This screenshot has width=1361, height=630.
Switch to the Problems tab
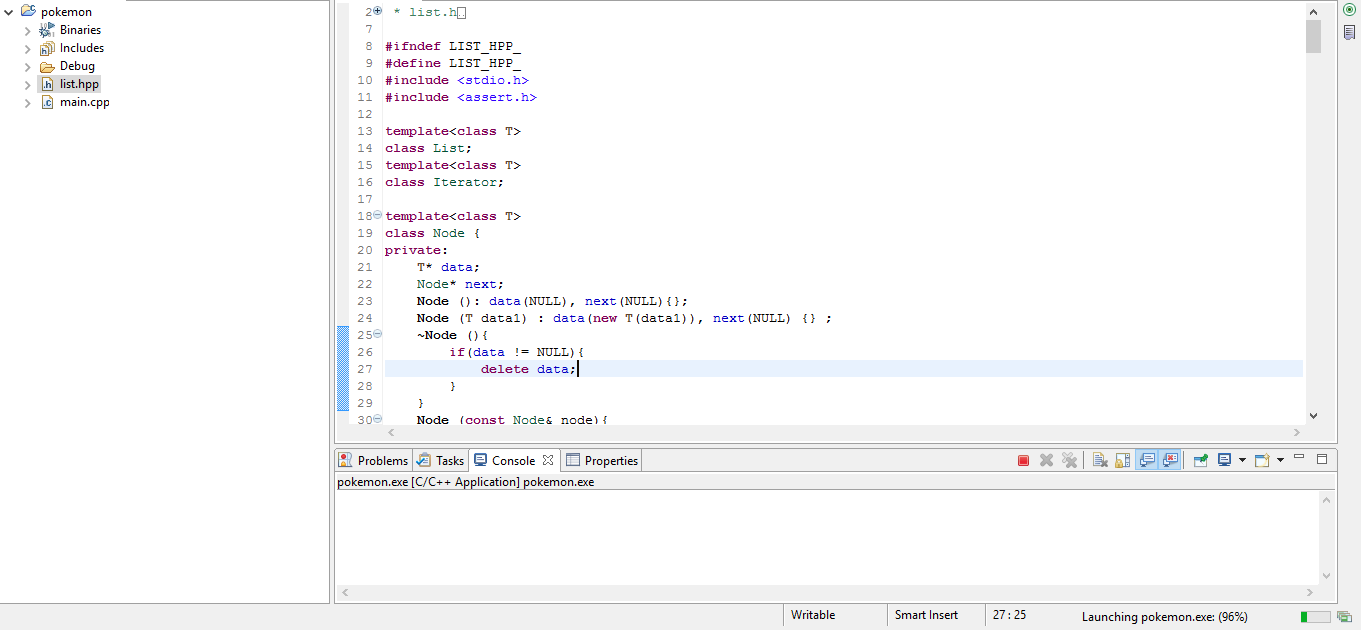(x=374, y=460)
